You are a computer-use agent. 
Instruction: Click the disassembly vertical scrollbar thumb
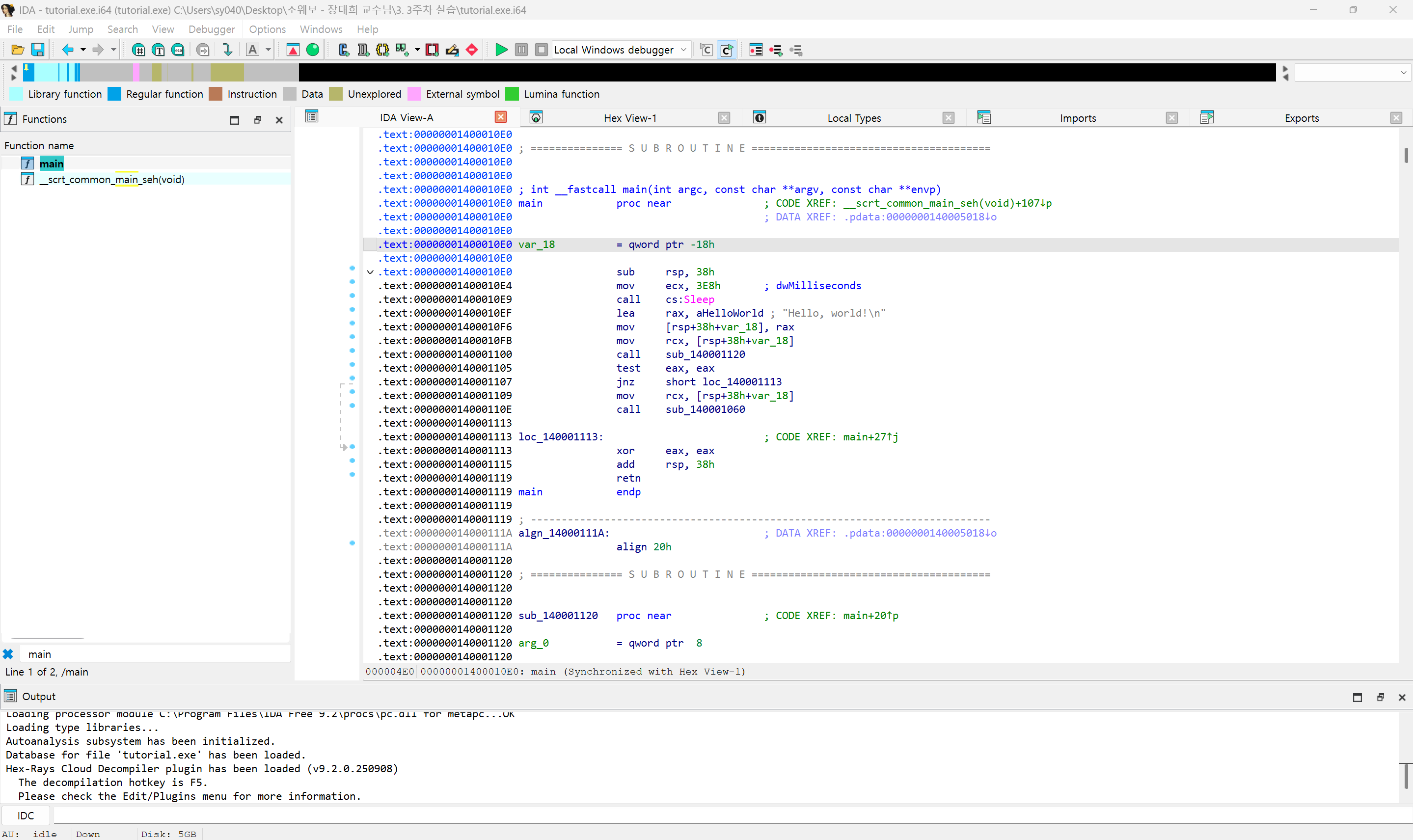(1406, 155)
